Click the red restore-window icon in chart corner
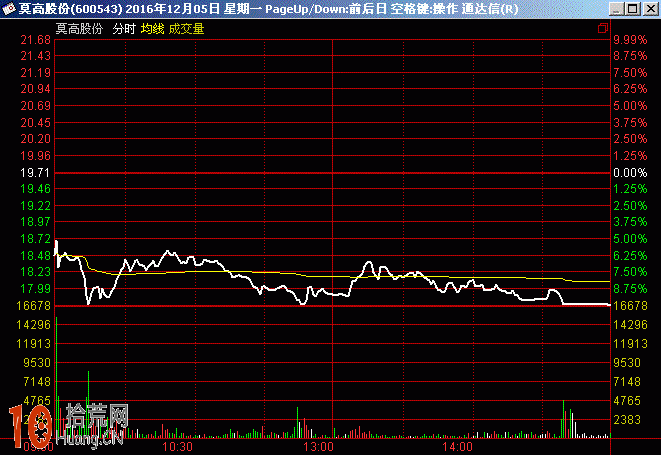The width and height of the screenshot is (661, 455). [x=603, y=28]
